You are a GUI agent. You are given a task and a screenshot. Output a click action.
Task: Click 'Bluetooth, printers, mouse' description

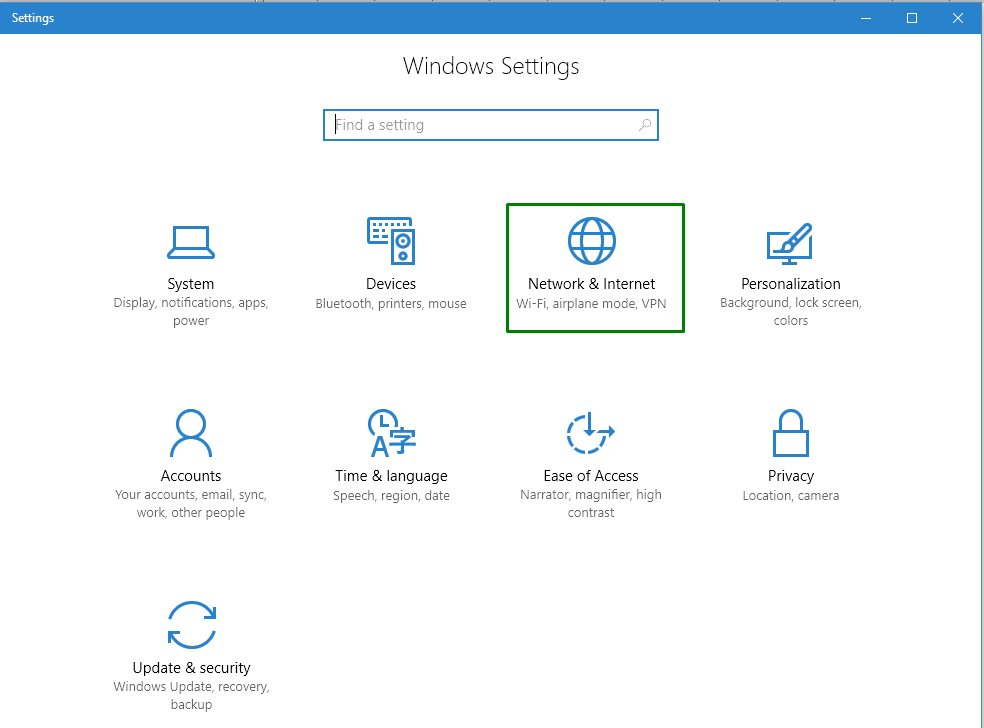[x=391, y=304]
